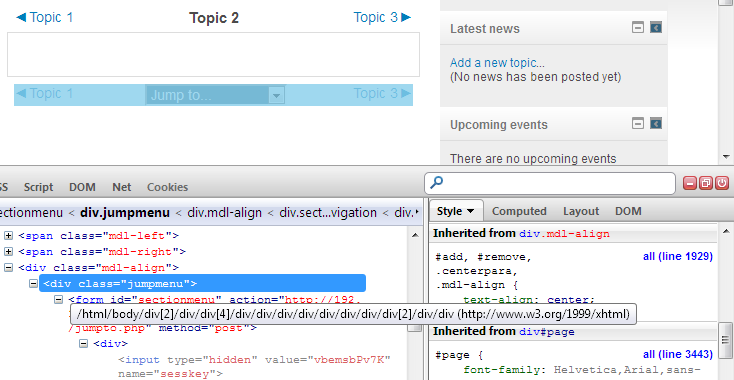Screen dimensions: 734x380
Task: Open Firebug in new window
Action: pos(706,183)
